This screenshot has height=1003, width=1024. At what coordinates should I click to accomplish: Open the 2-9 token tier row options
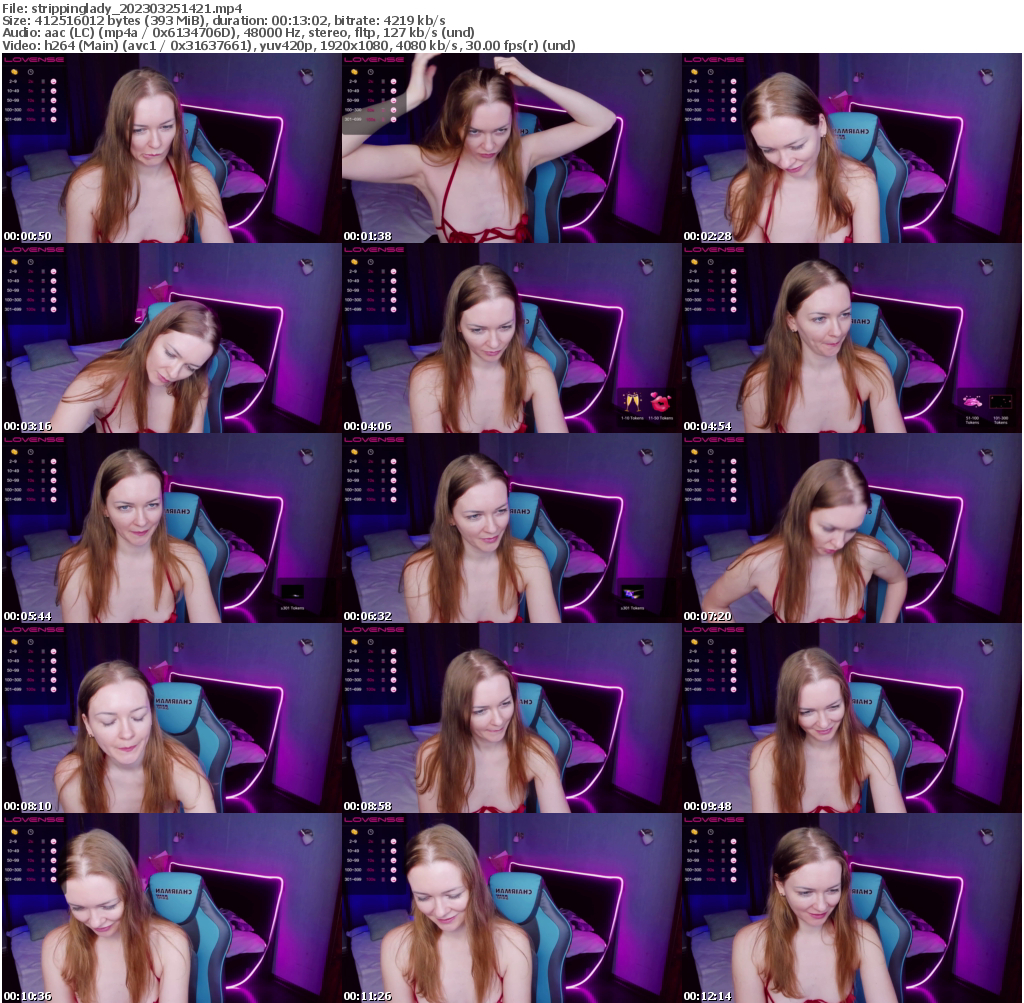(x=12, y=81)
